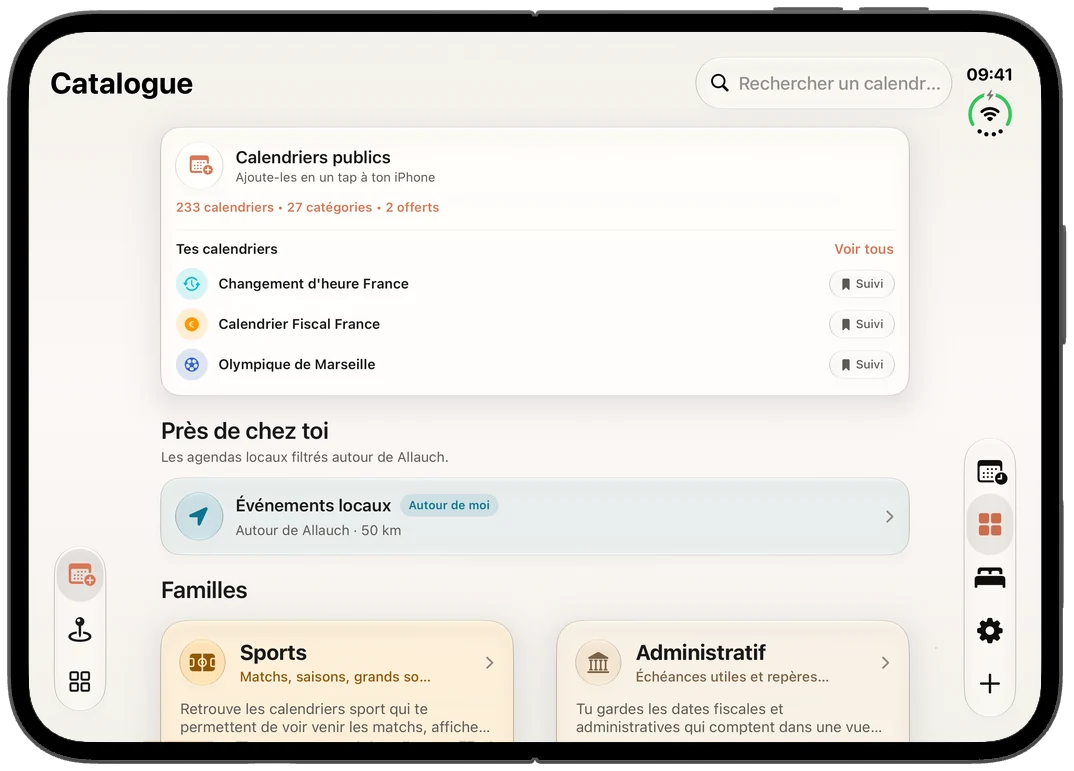
Task: Open the Administratif family card title
Action: coord(701,653)
